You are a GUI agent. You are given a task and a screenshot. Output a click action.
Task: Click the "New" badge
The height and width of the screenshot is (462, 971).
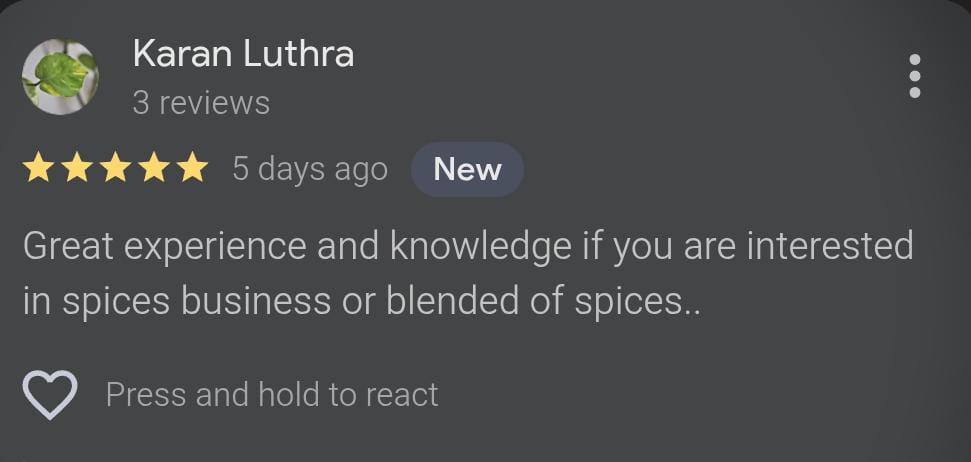[x=467, y=169]
